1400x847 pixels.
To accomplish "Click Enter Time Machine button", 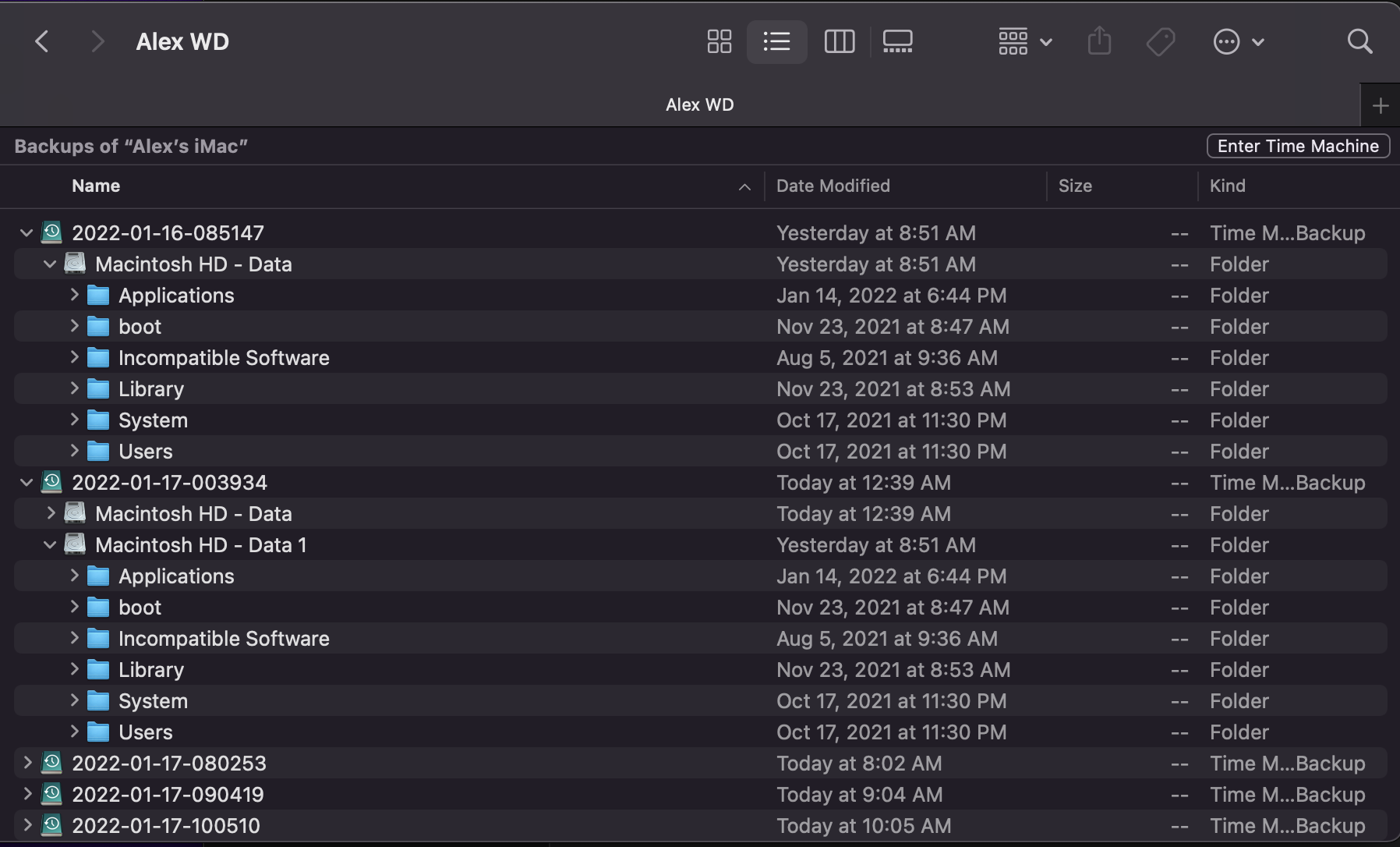I will pyautogui.click(x=1298, y=146).
